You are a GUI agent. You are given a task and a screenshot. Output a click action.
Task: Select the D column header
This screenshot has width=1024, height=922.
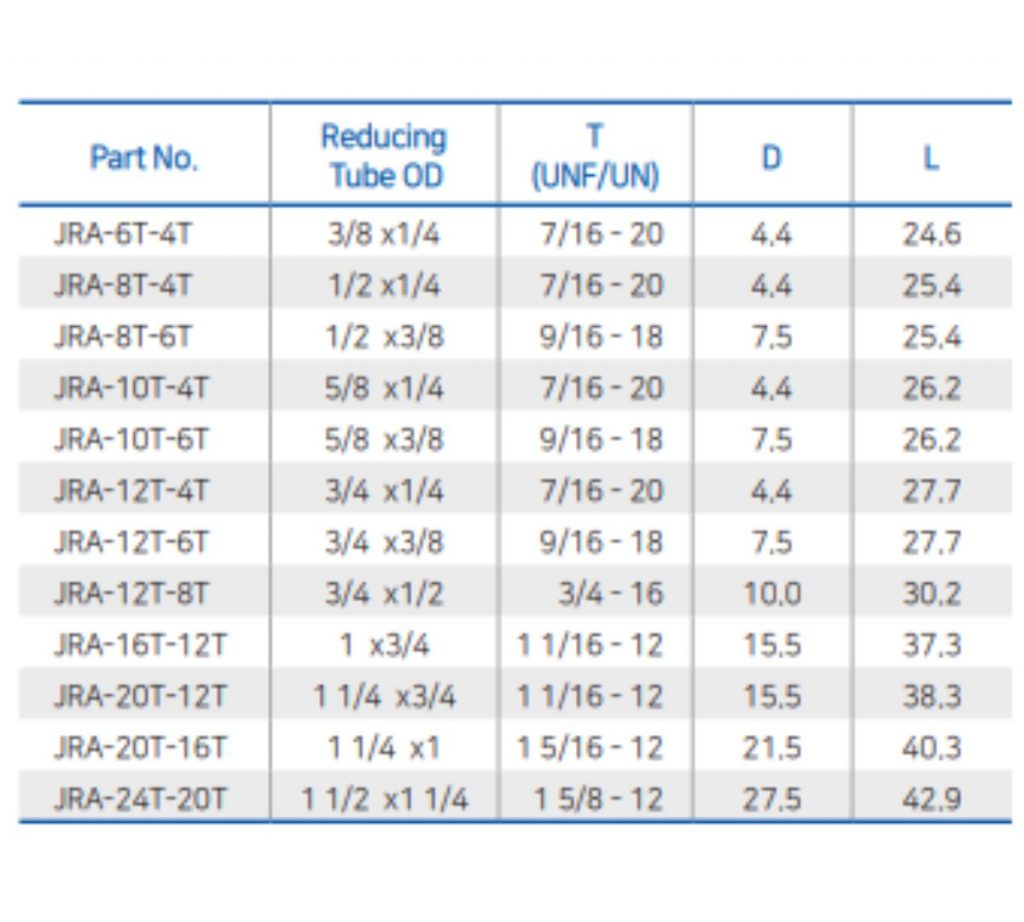coord(772,157)
